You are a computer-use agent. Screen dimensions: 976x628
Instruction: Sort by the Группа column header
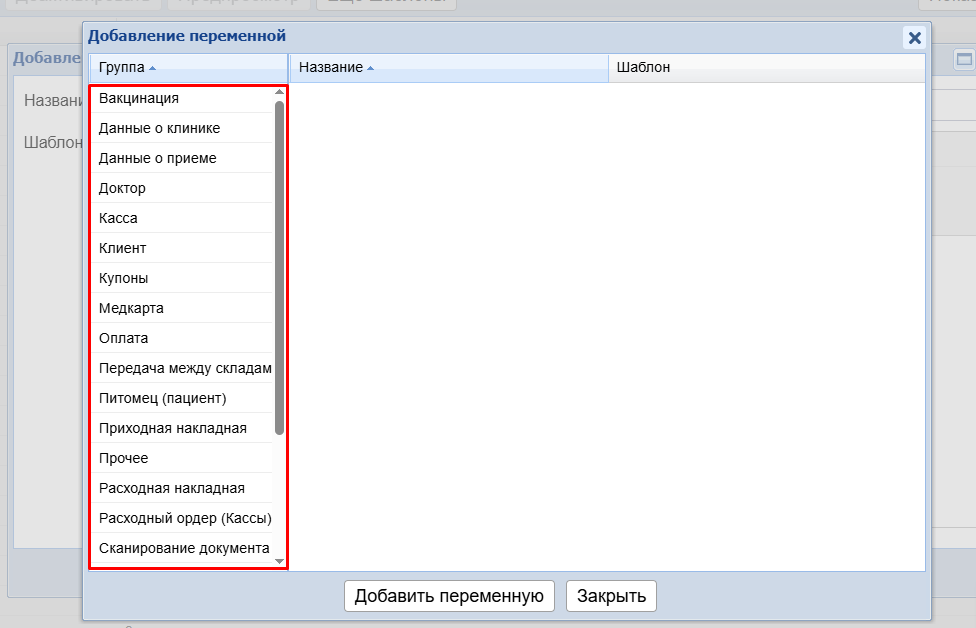coord(122,67)
